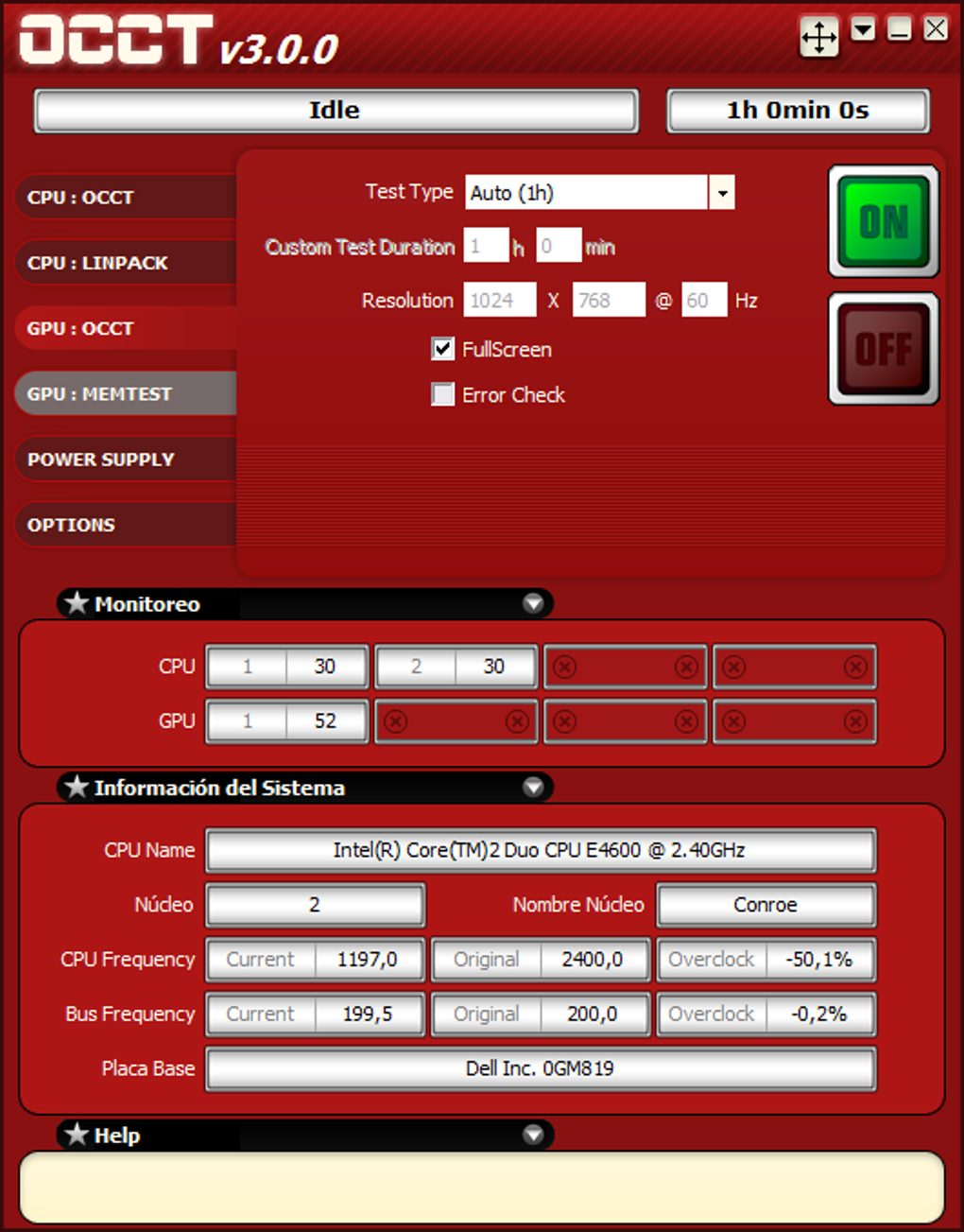
Task: Click the CPU core 1 temperature value 30
Action: point(325,667)
